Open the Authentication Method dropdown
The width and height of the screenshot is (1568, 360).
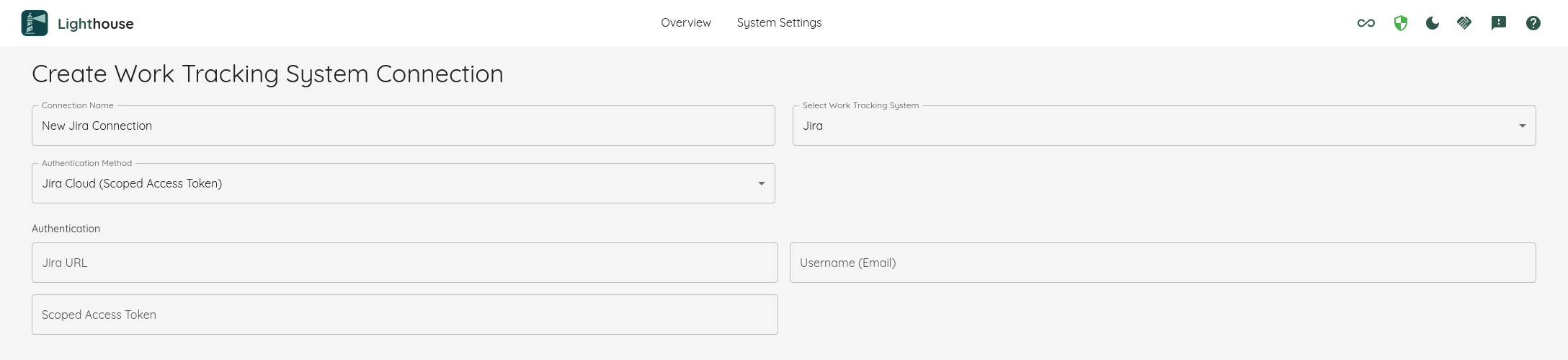tap(404, 183)
